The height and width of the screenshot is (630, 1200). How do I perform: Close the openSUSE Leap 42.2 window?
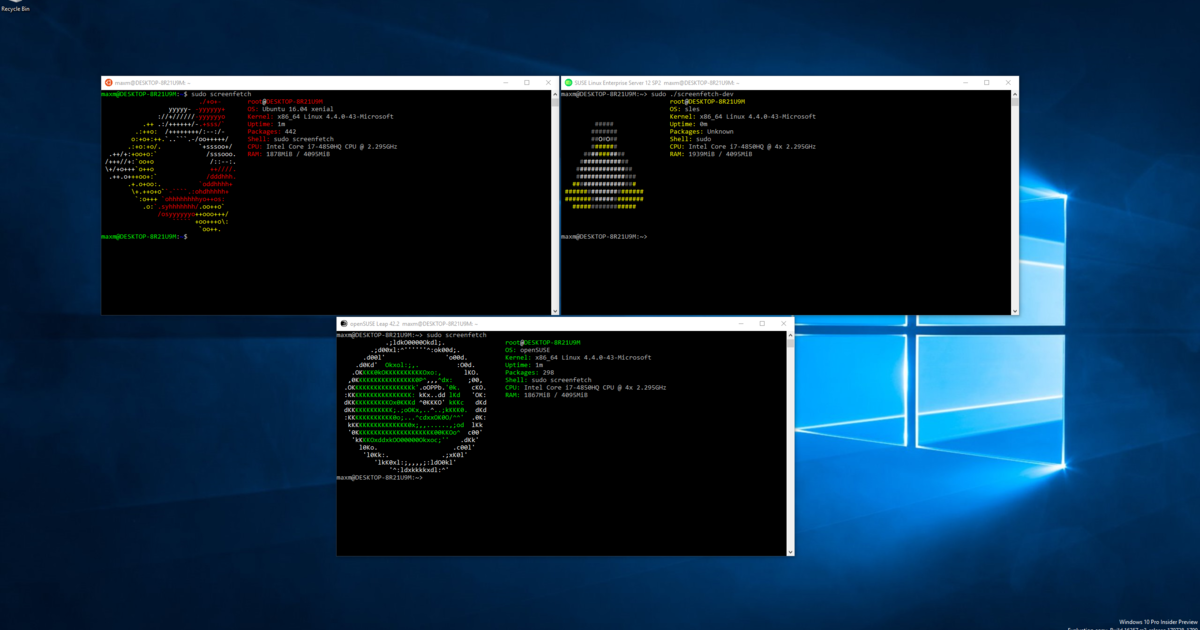[783, 324]
